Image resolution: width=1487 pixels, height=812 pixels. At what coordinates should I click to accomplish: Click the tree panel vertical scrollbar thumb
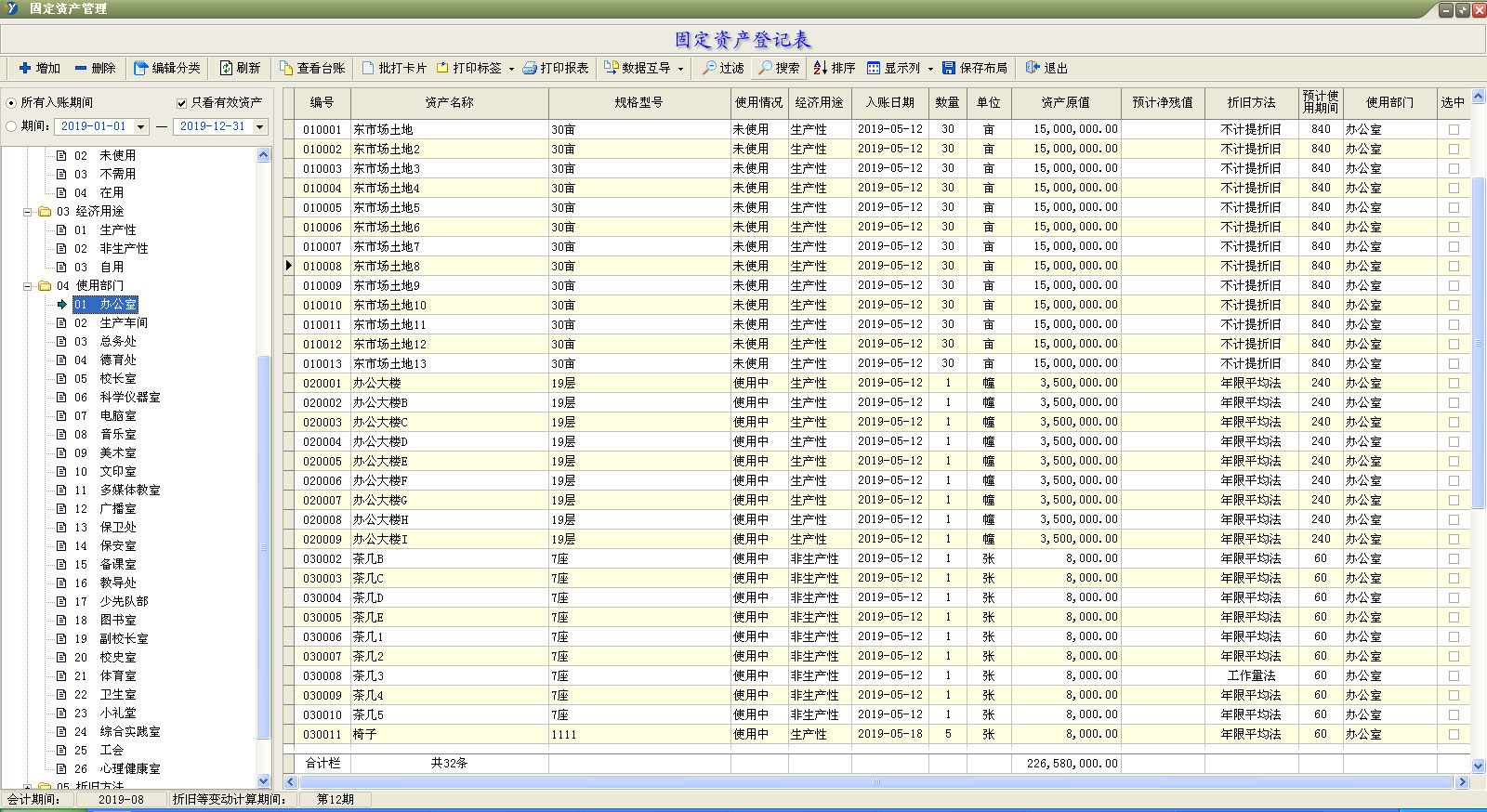pos(263,547)
